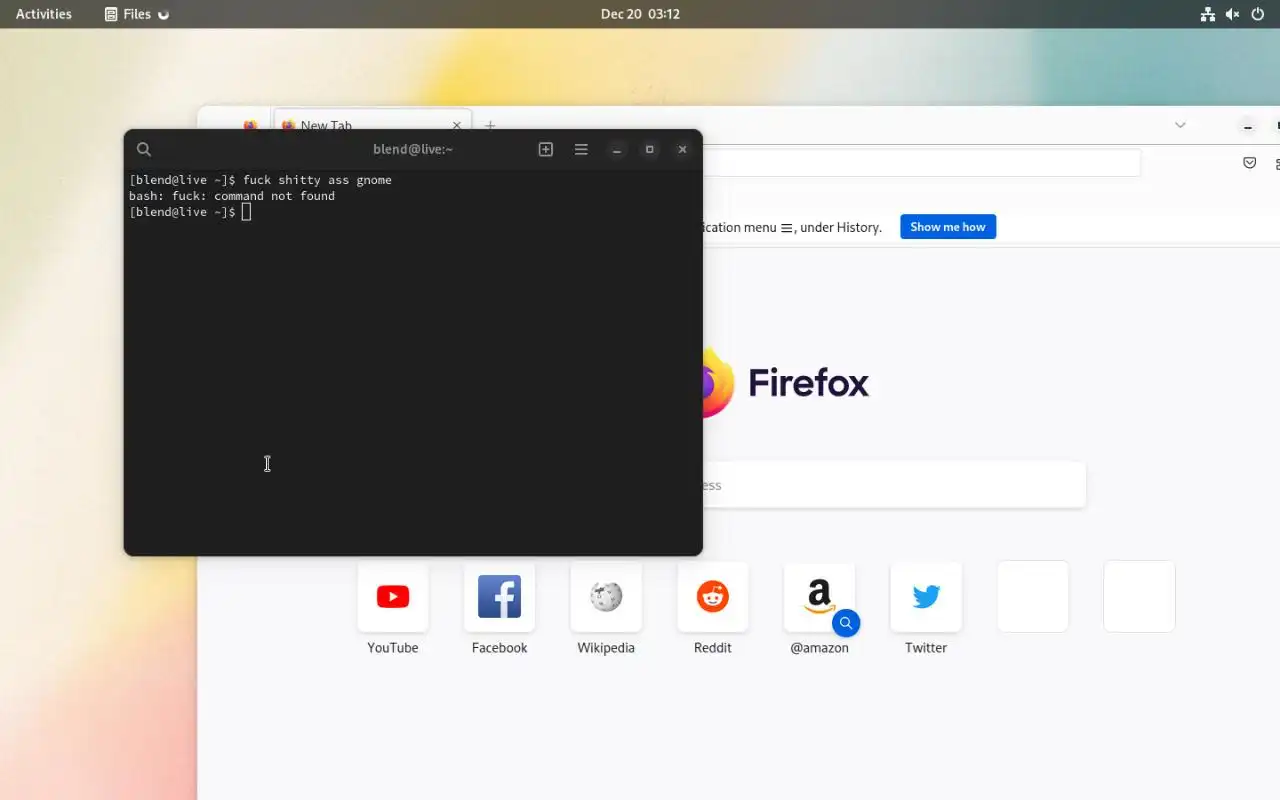Expand the Firefox list all tabs chevron

tap(1180, 125)
